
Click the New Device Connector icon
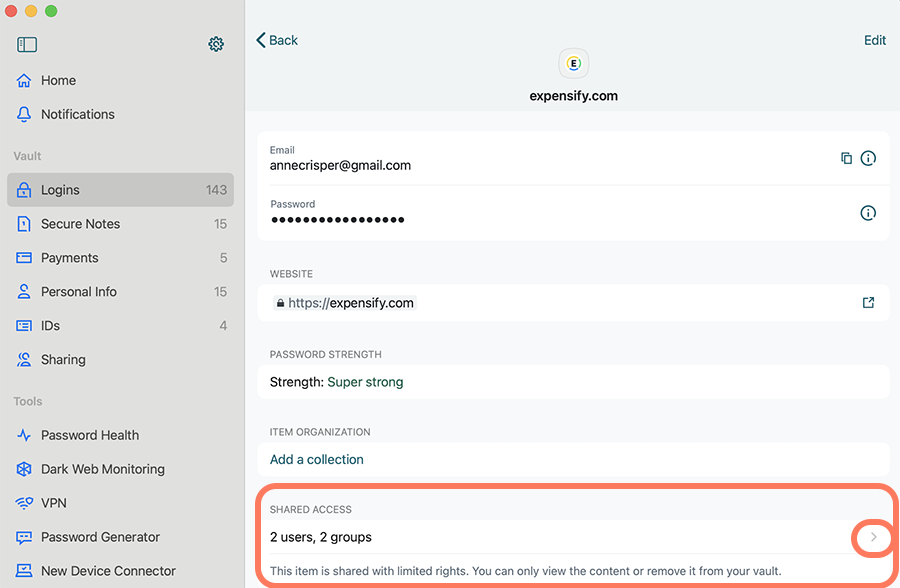pos(24,571)
